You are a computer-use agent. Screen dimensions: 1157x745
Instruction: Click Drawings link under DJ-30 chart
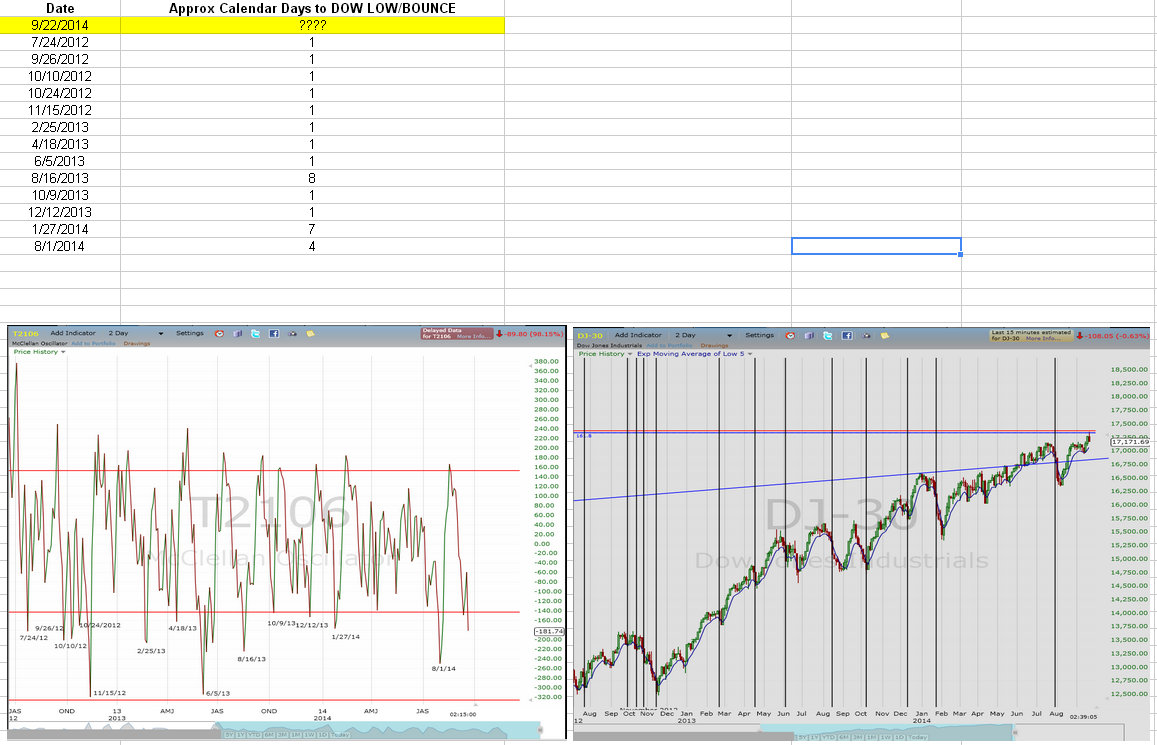tap(714, 345)
